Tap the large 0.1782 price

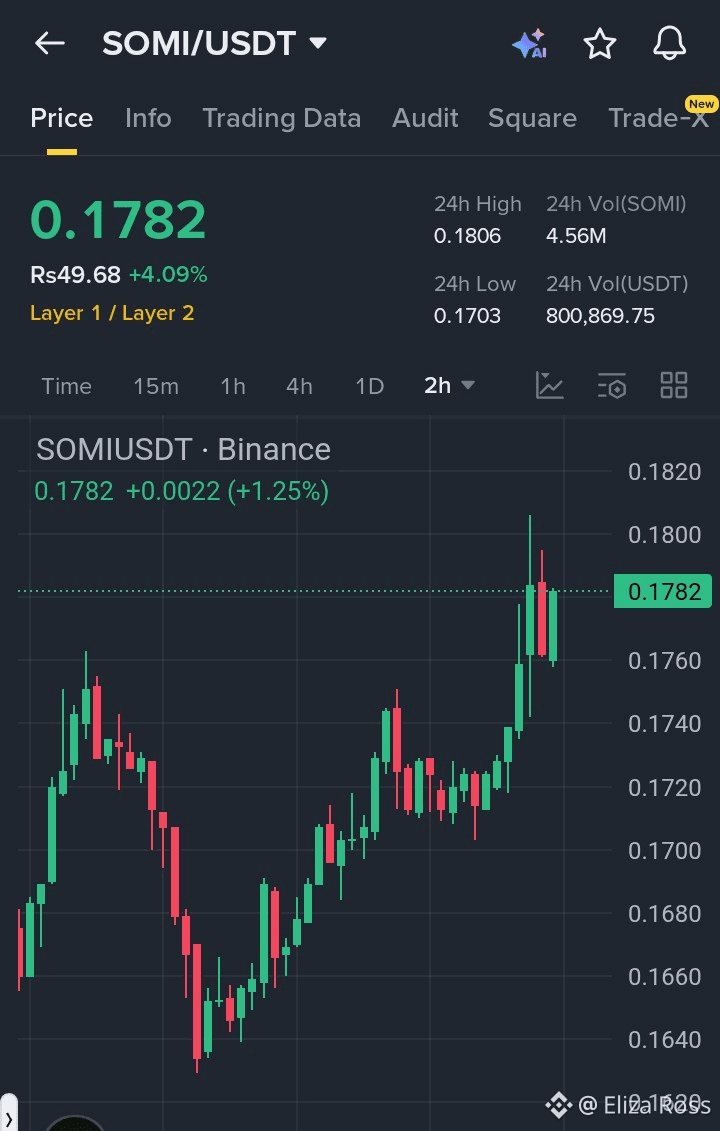click(118, 219)
